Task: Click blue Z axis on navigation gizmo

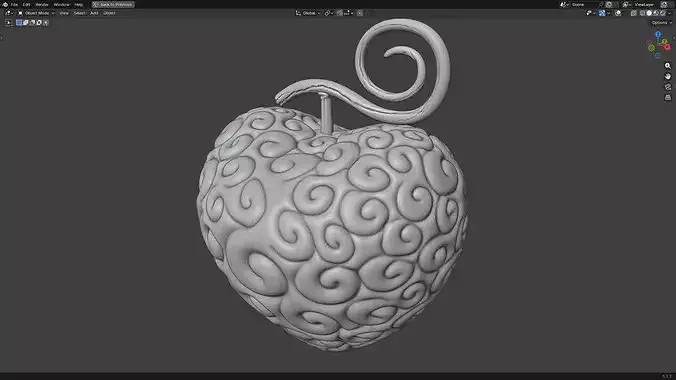Action: click(658, 34)
